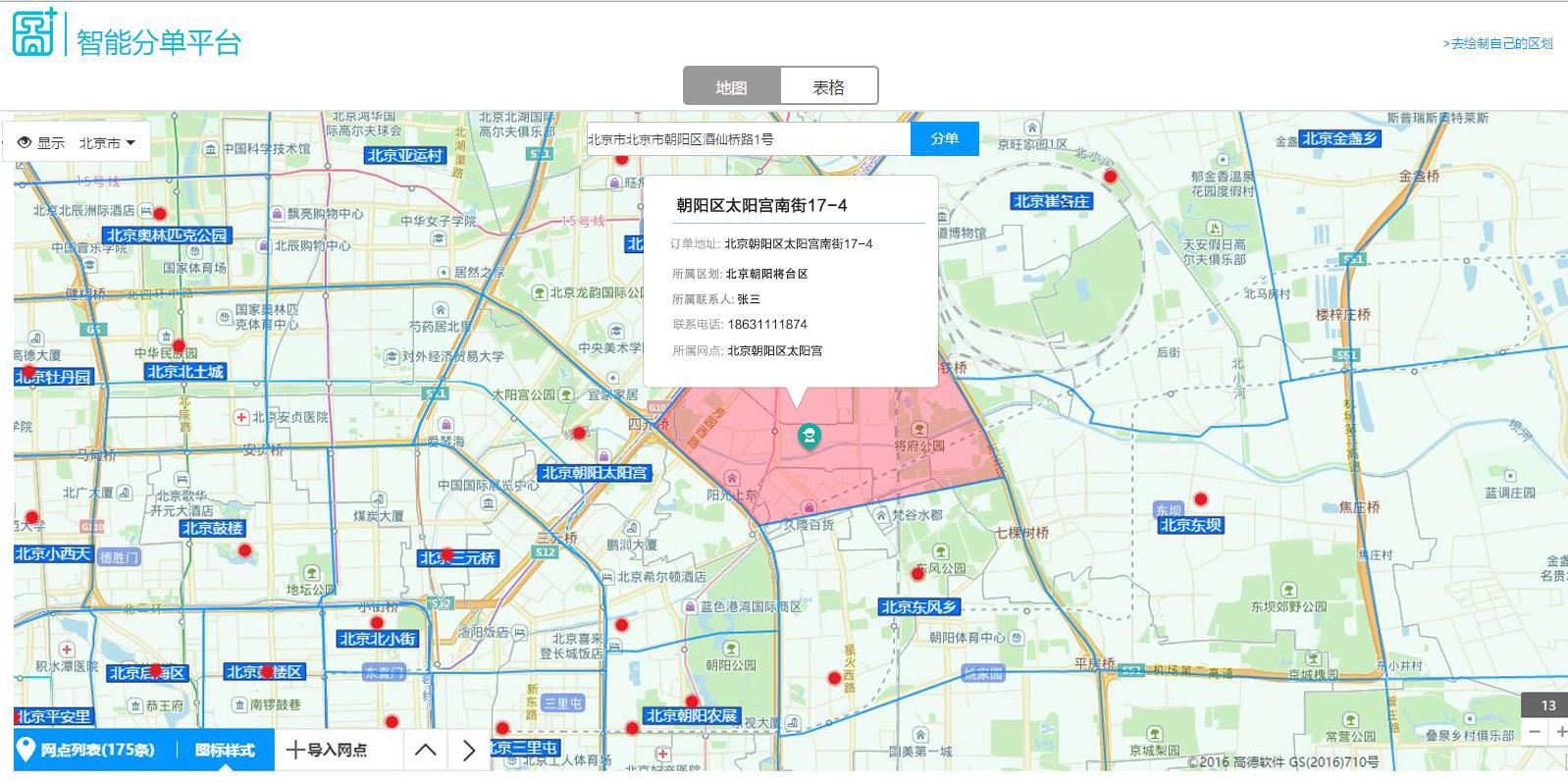1568x783 pixels.
Task: Expand panel with the right chevron
Action: pyautogui.click(x=469, y=751)
